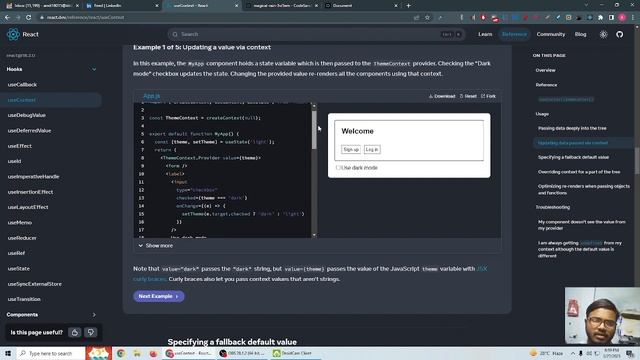This screenshot has height=360, width=640.
Task: Open useSyncExternalStore in the sidebar
Action: (x=34, y=284)
